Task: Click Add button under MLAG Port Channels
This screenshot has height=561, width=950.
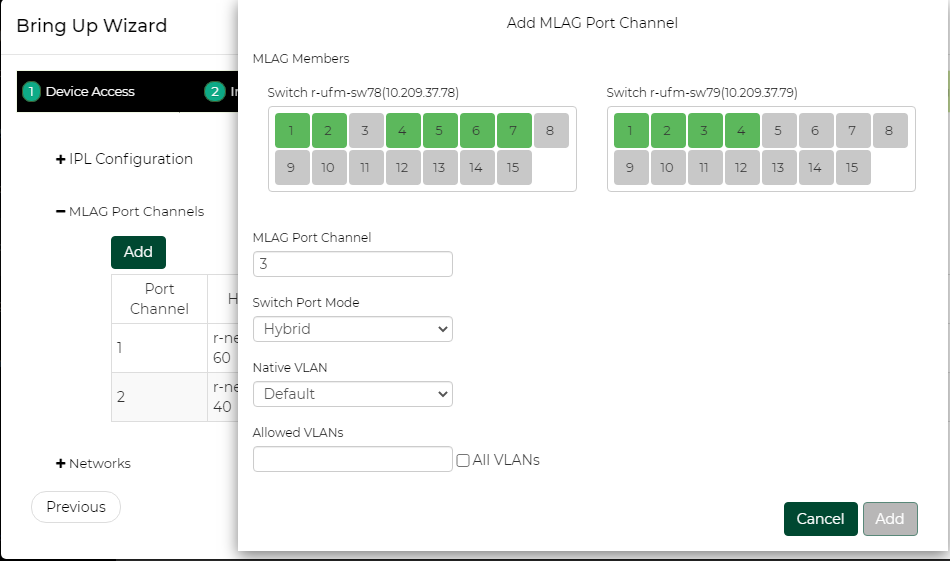Action: 138,252
